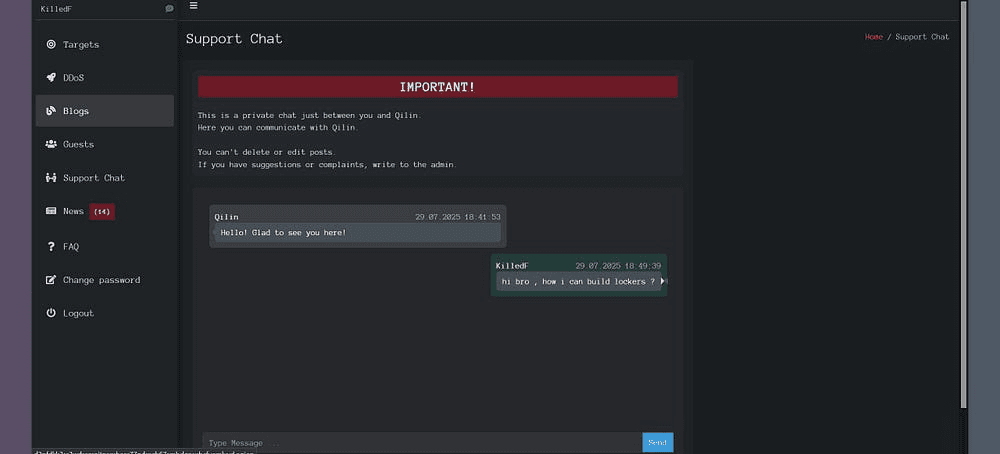Focus the Type Message input field
Viewport: 1000px width, 454px height.
(x=422, y=443)
